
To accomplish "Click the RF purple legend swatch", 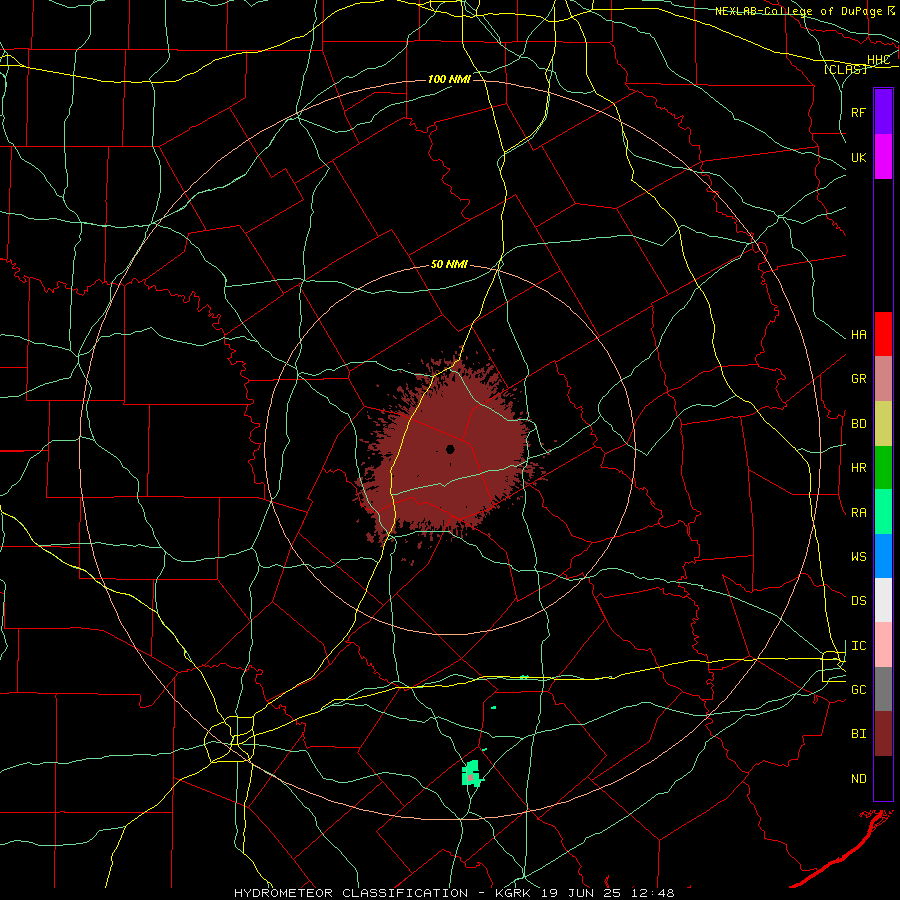I will pyautogui.click(x=883, y=112).
